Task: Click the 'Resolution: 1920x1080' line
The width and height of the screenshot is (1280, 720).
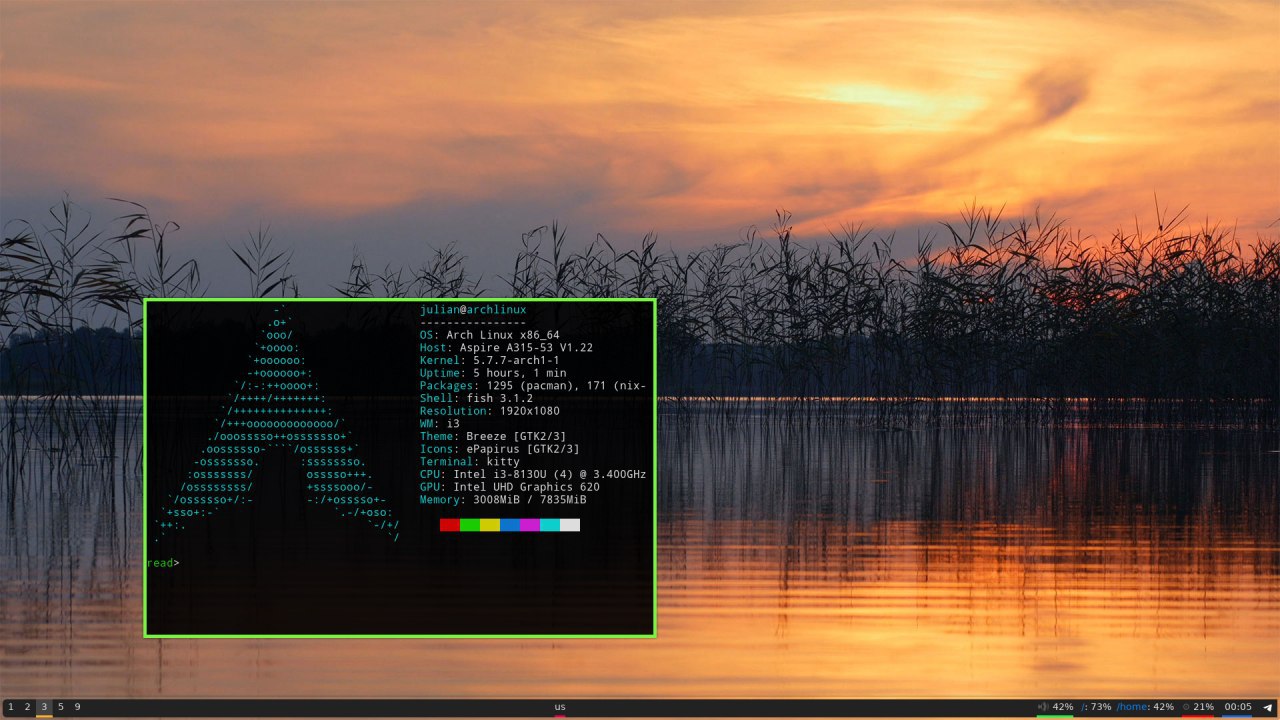Action: [490, 411]
